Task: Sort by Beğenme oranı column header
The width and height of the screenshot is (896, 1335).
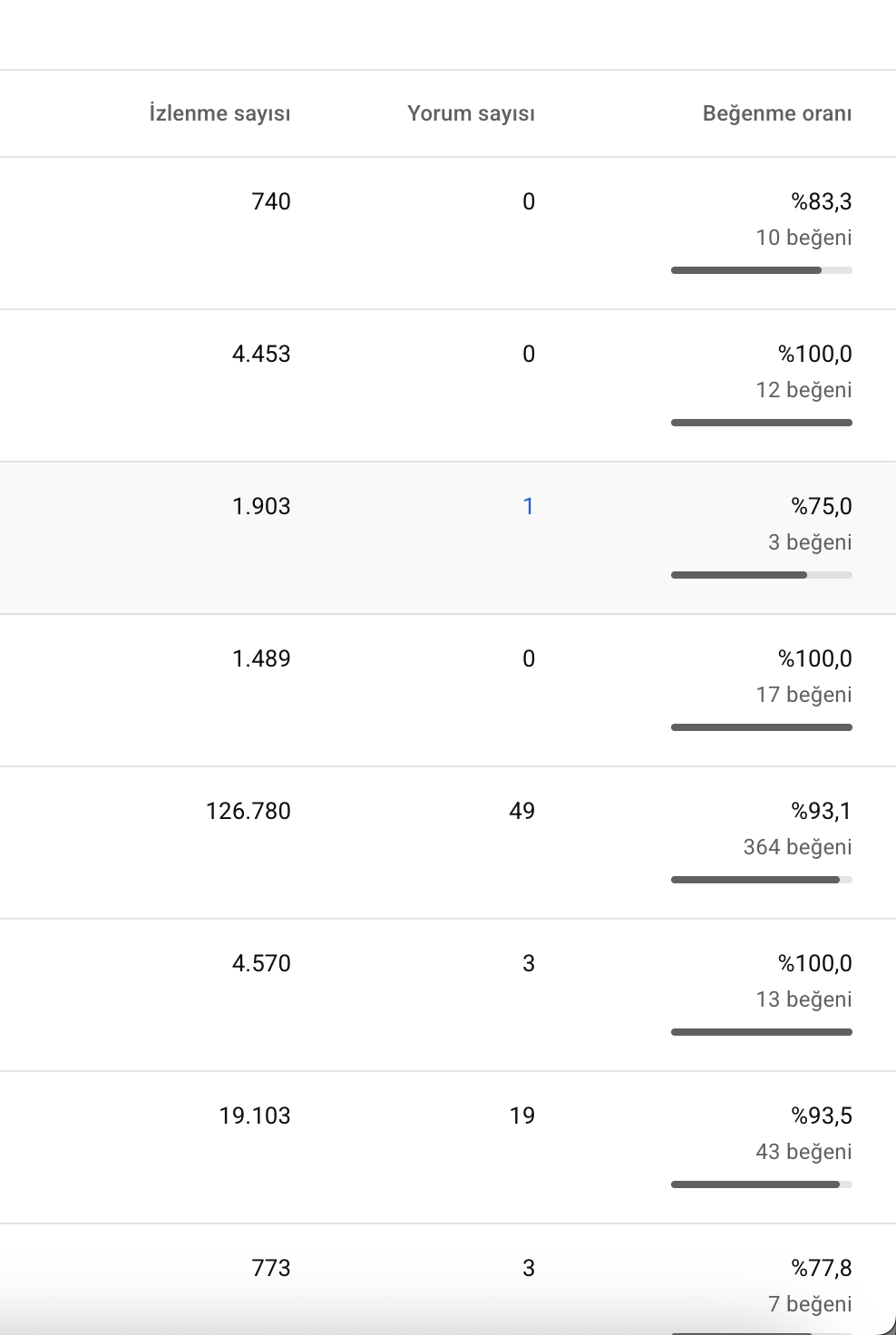Action: pyautogui.click(x=777, y=113)
